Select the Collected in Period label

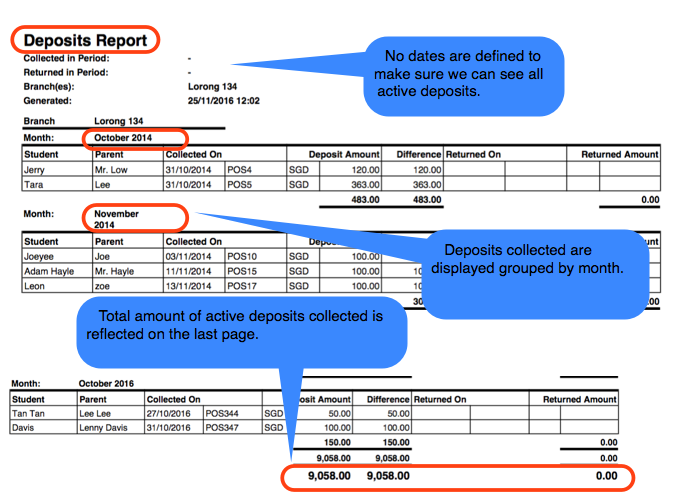coord(67,58)
